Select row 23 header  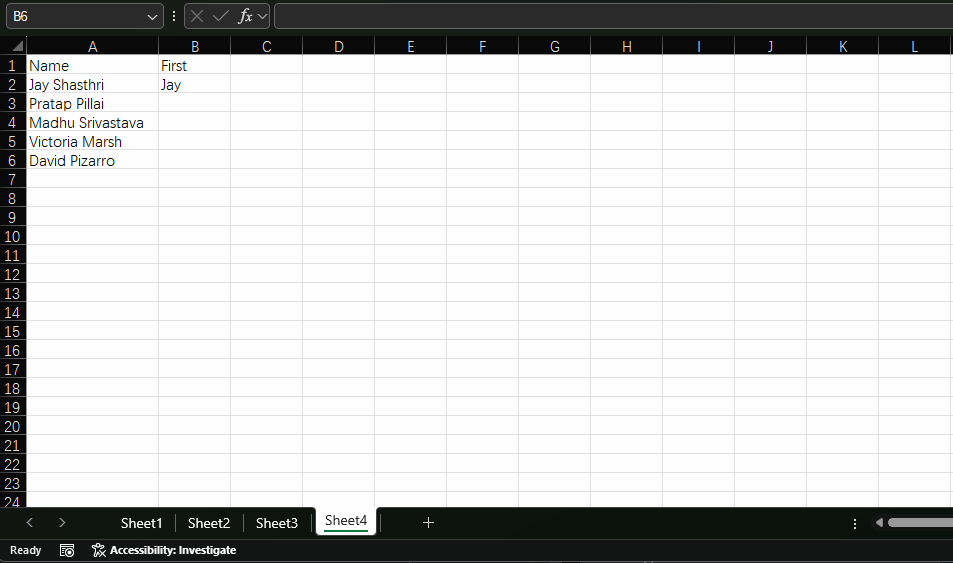[12, 483]
